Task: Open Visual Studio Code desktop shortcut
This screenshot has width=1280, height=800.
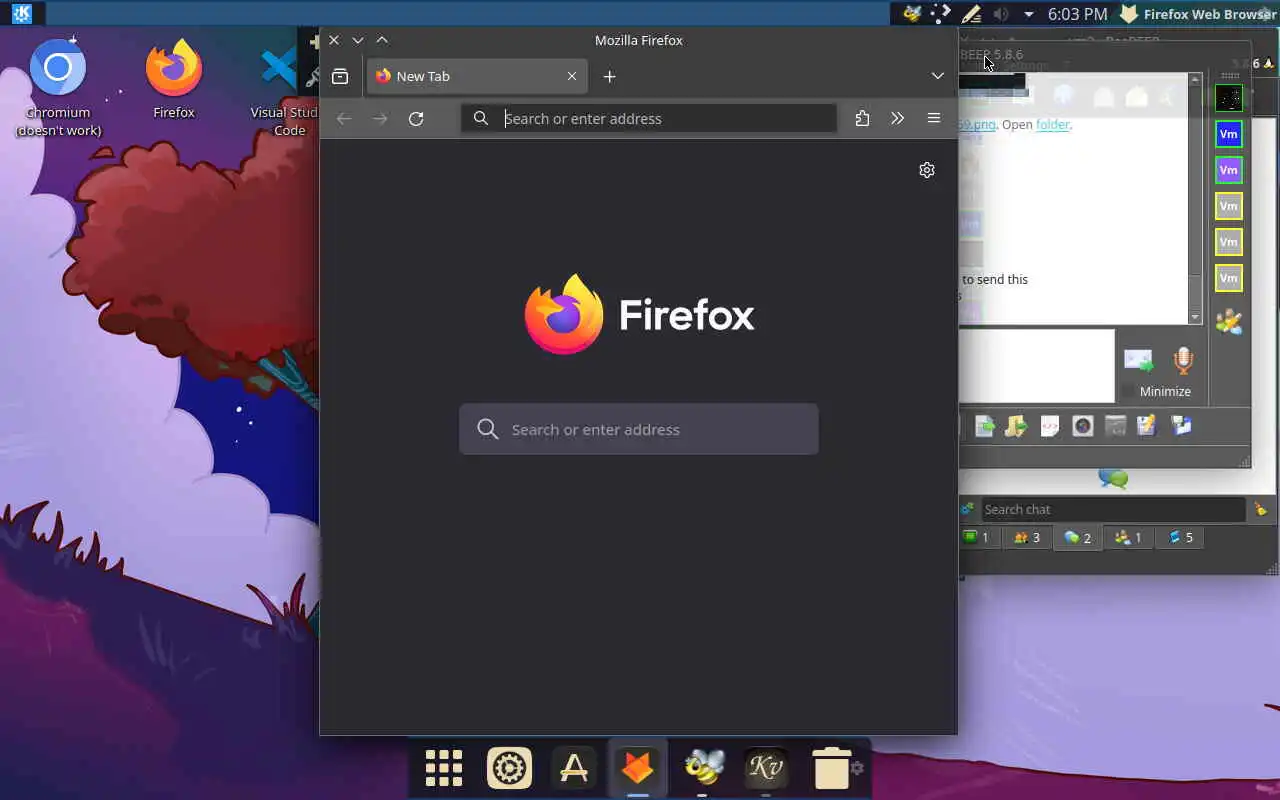Action: coord(284,90)
